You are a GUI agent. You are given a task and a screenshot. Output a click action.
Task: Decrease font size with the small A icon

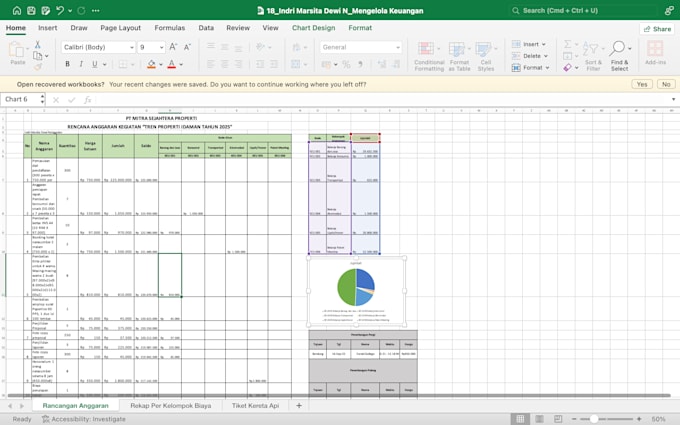pos(187,47)
